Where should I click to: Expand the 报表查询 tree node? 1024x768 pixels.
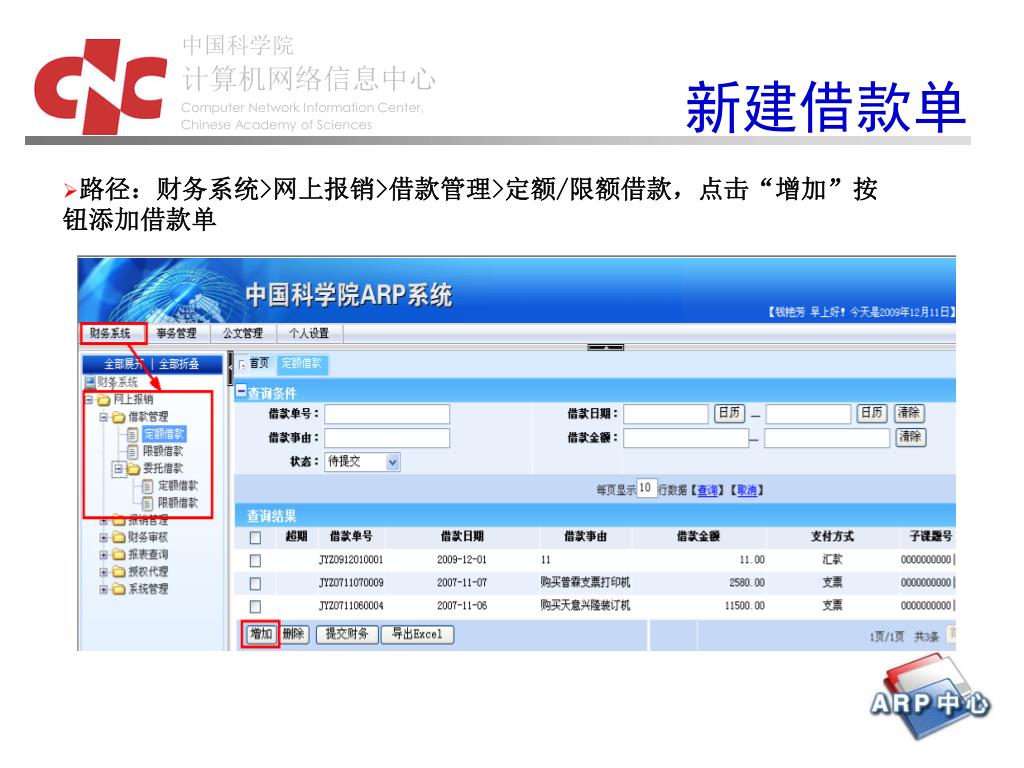(103, 555)
